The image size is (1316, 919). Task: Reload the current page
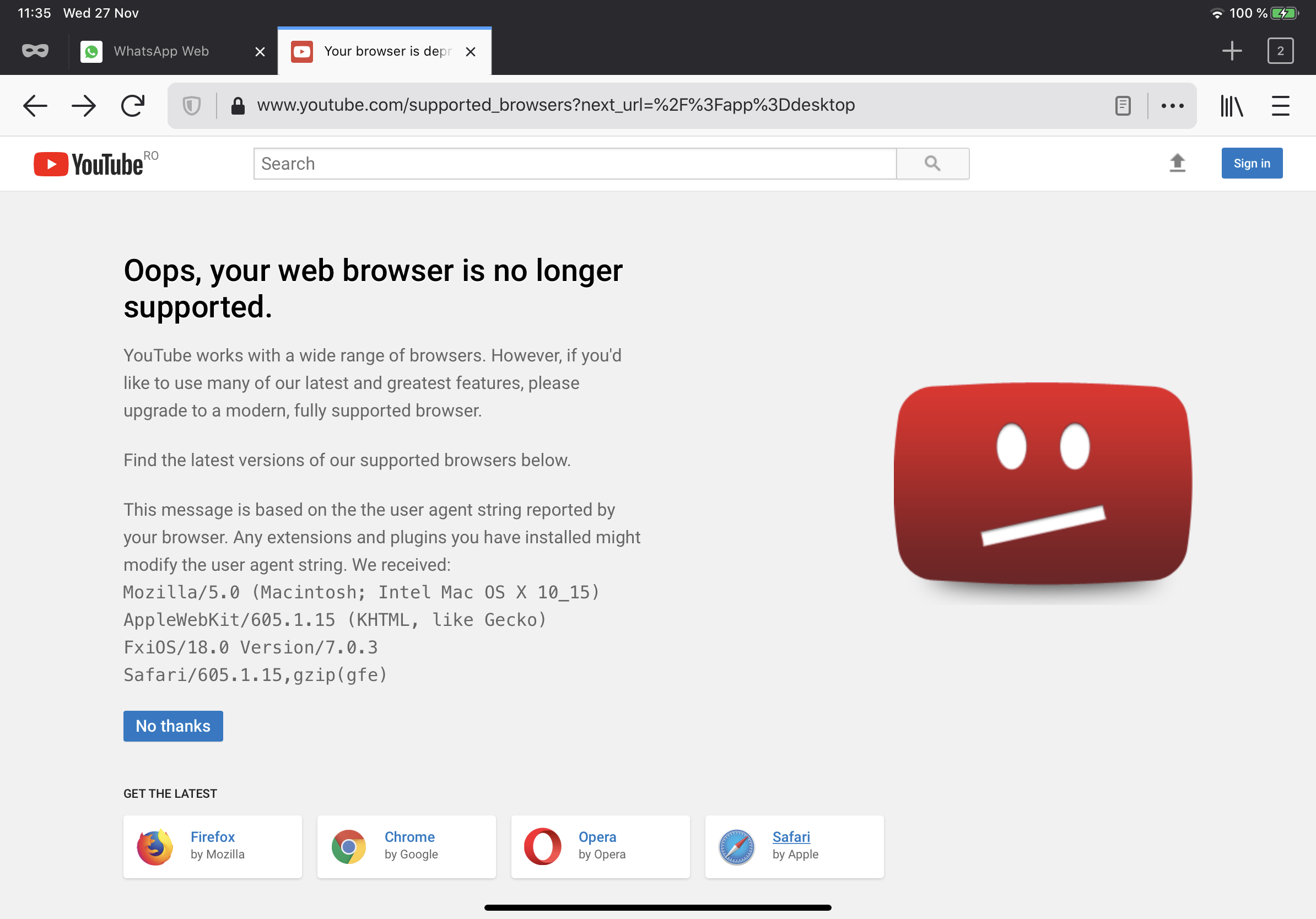pos(133,105)
